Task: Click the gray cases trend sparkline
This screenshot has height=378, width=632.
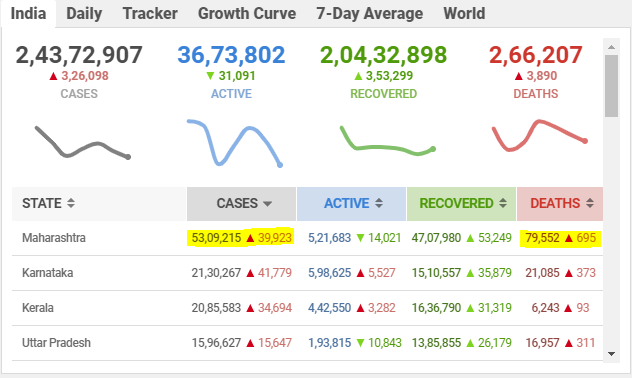Action: (x=82, y=142)
